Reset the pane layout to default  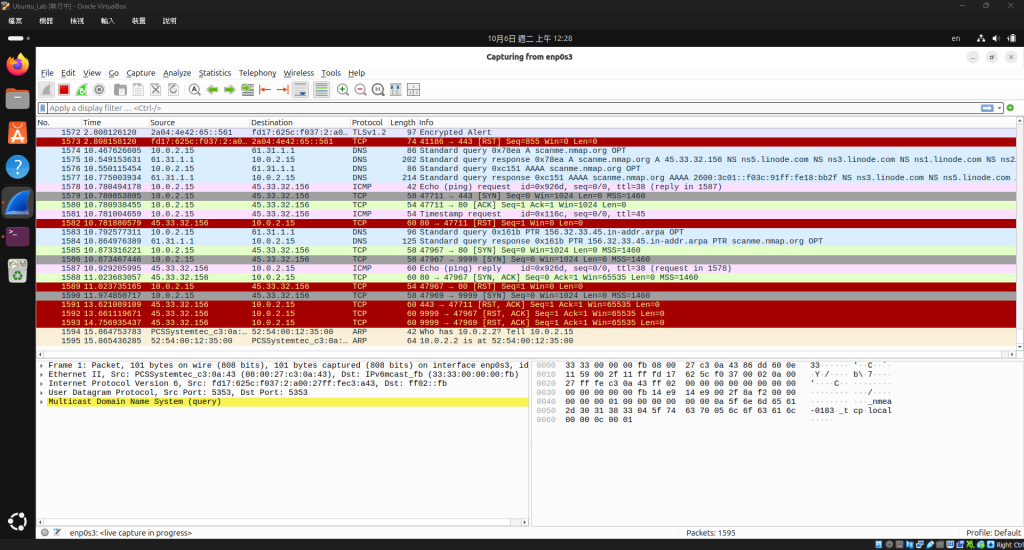coord(413,89)
